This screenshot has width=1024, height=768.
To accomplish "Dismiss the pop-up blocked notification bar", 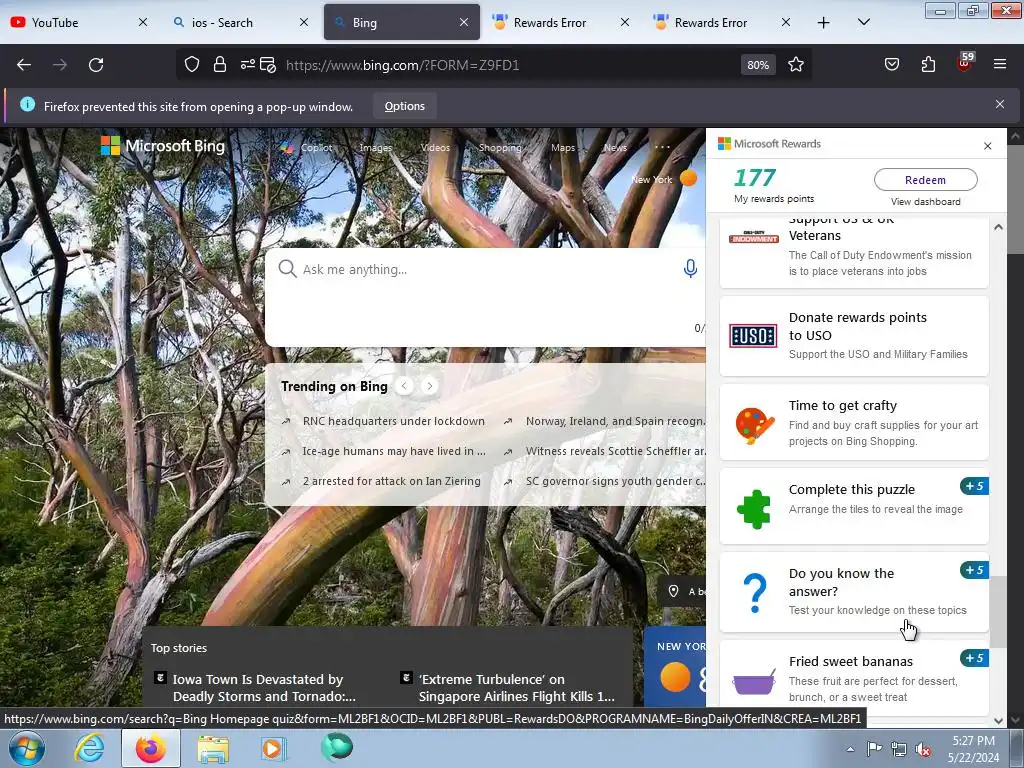I will 999,104.
